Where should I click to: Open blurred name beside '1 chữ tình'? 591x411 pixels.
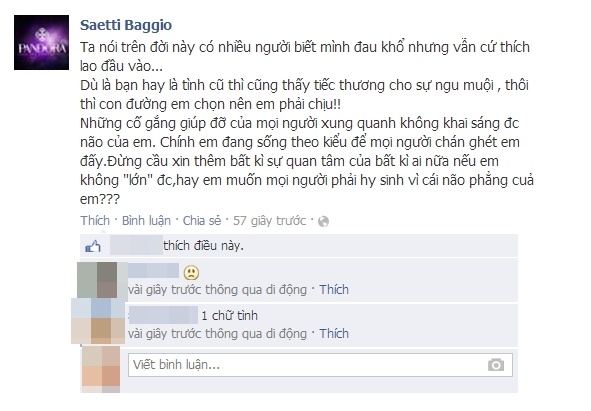coord(163,315)
